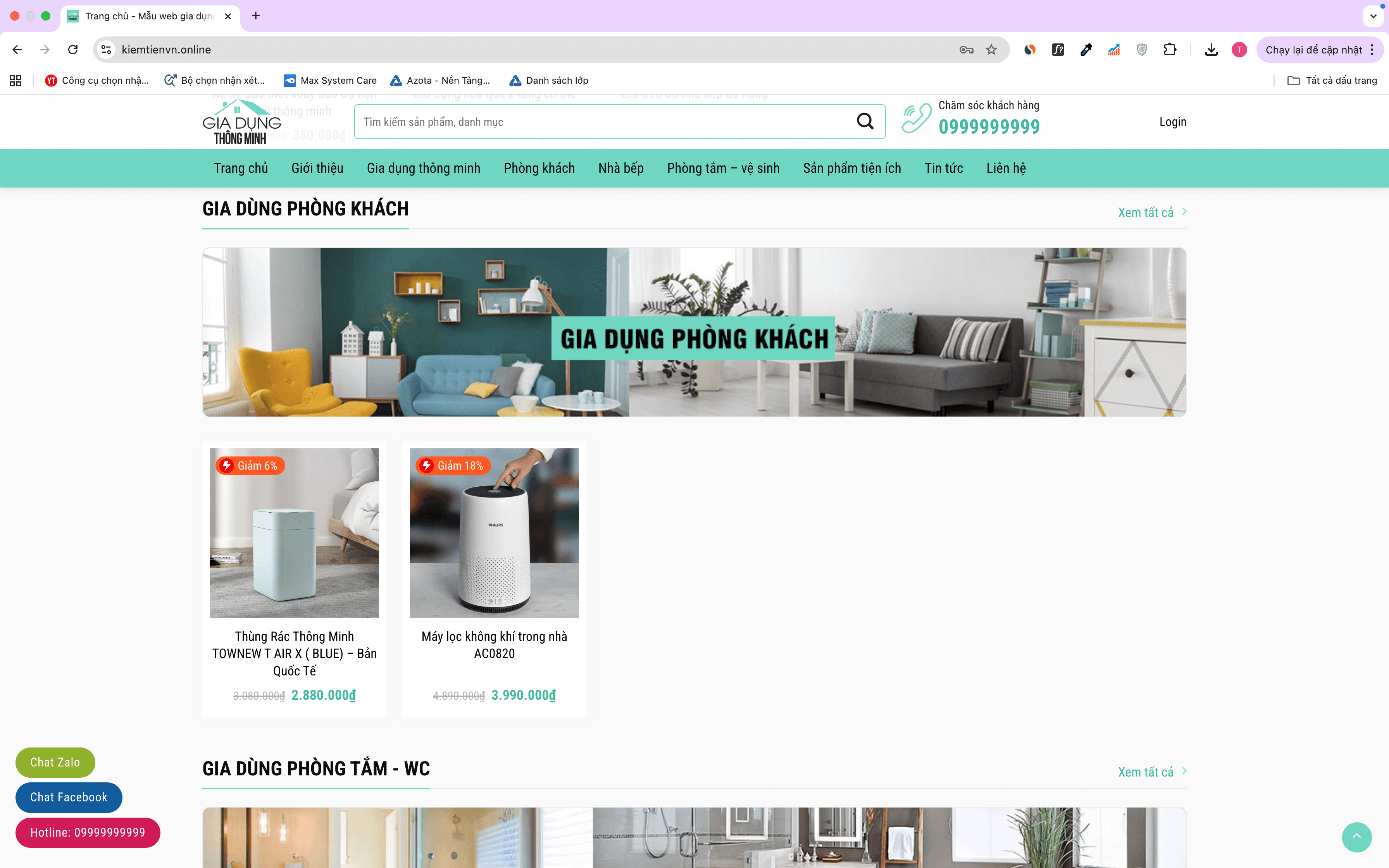Go to 'Tin tức' menu item
1389x868 pixels.
(x=943, y=168)
